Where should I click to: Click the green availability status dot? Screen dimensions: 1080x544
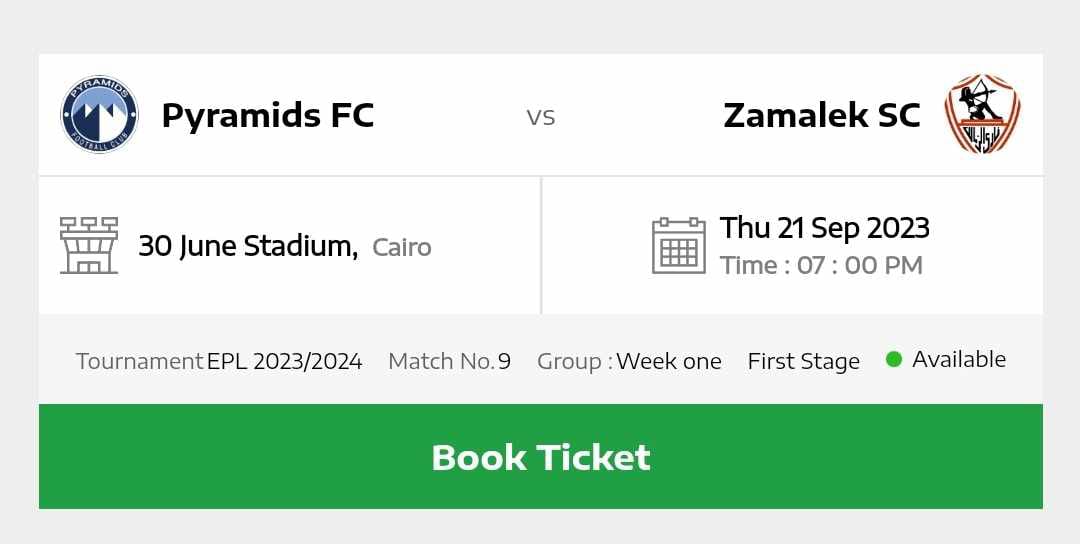(x=894, y=359)
